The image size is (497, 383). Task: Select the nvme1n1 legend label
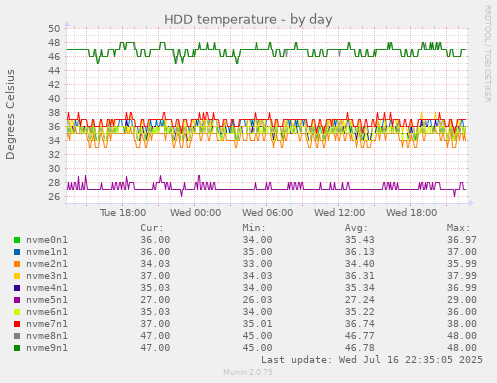pos(47,252)
